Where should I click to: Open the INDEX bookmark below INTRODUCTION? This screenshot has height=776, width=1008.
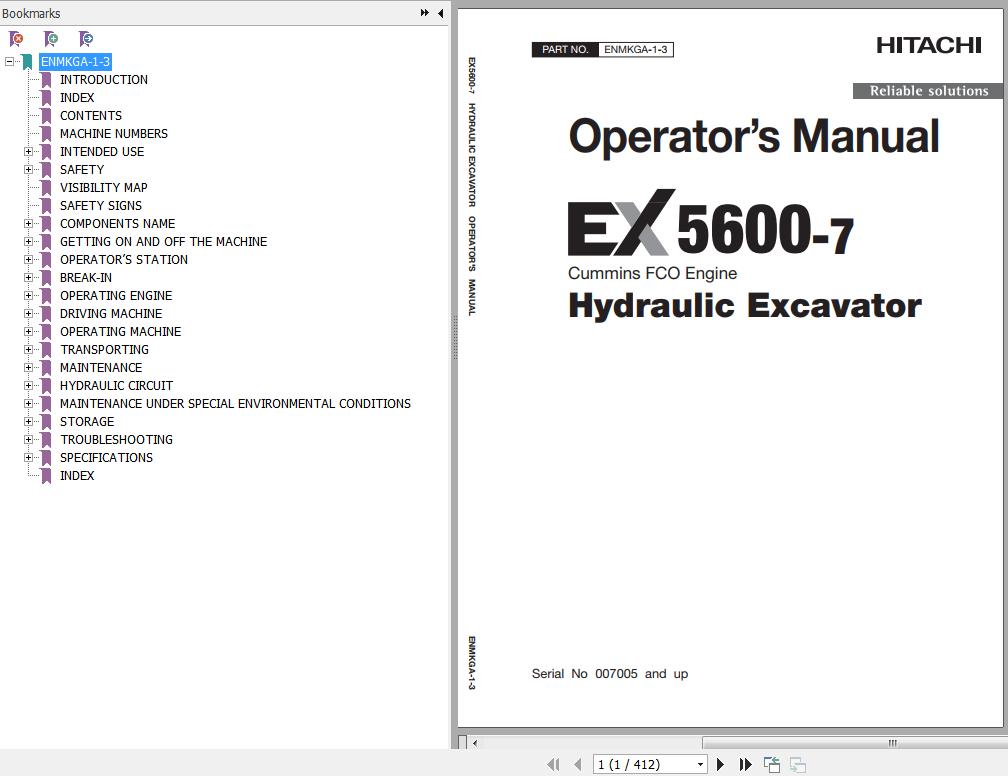click(x=77, y=98)
